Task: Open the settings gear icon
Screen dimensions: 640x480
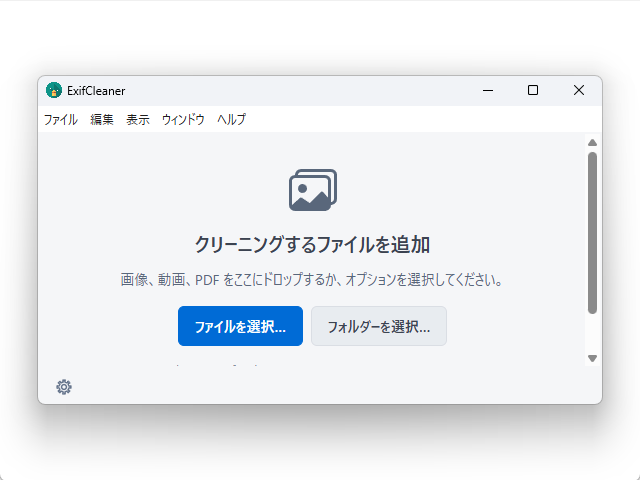Action: click(x=64, y=387)
